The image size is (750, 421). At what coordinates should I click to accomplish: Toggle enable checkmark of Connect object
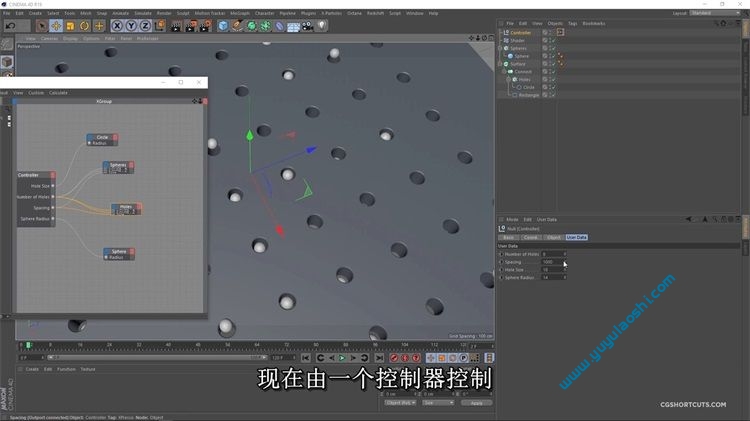tap(553, 72)
